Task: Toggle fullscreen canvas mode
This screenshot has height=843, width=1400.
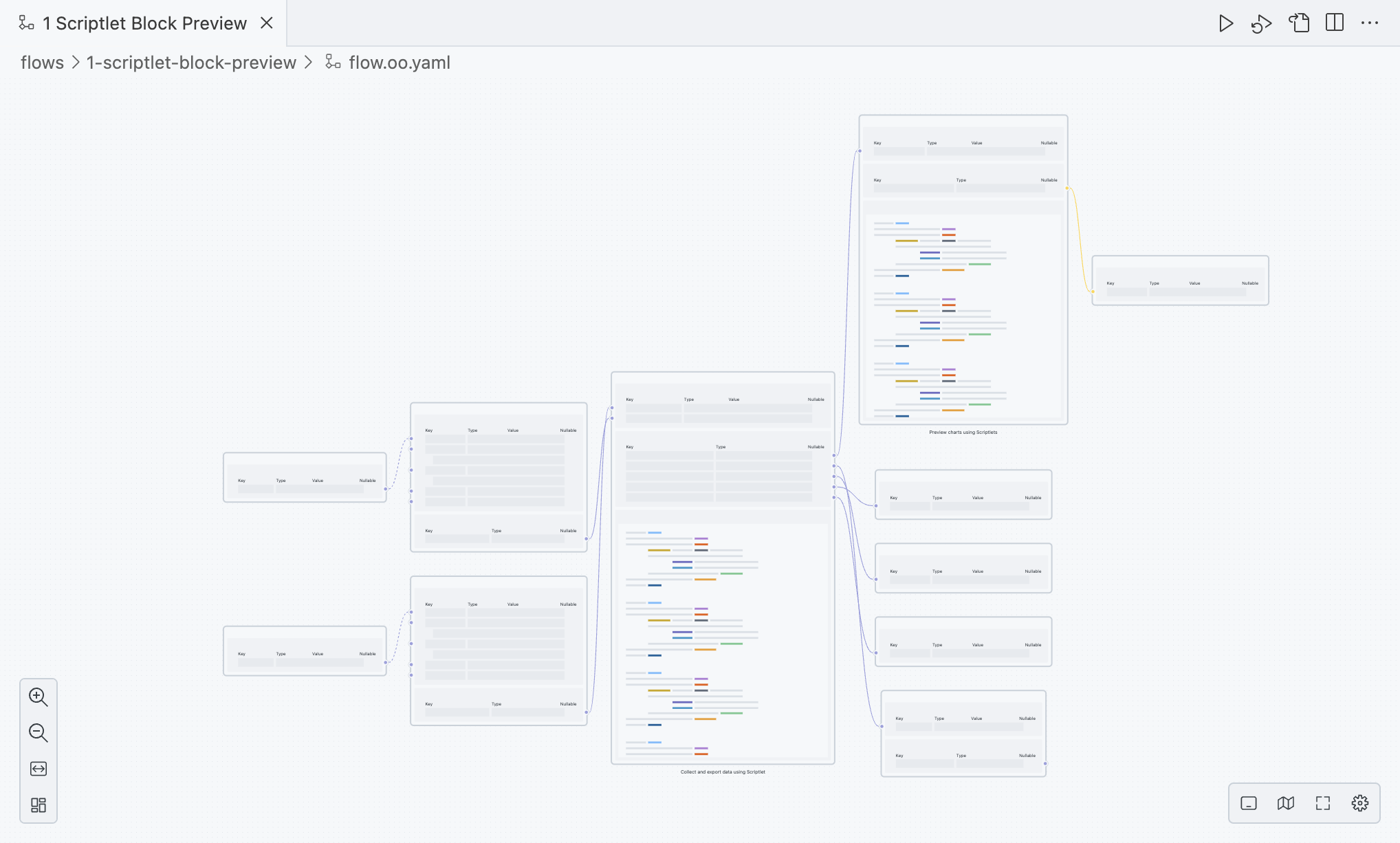Action: tap(1323, 803)
